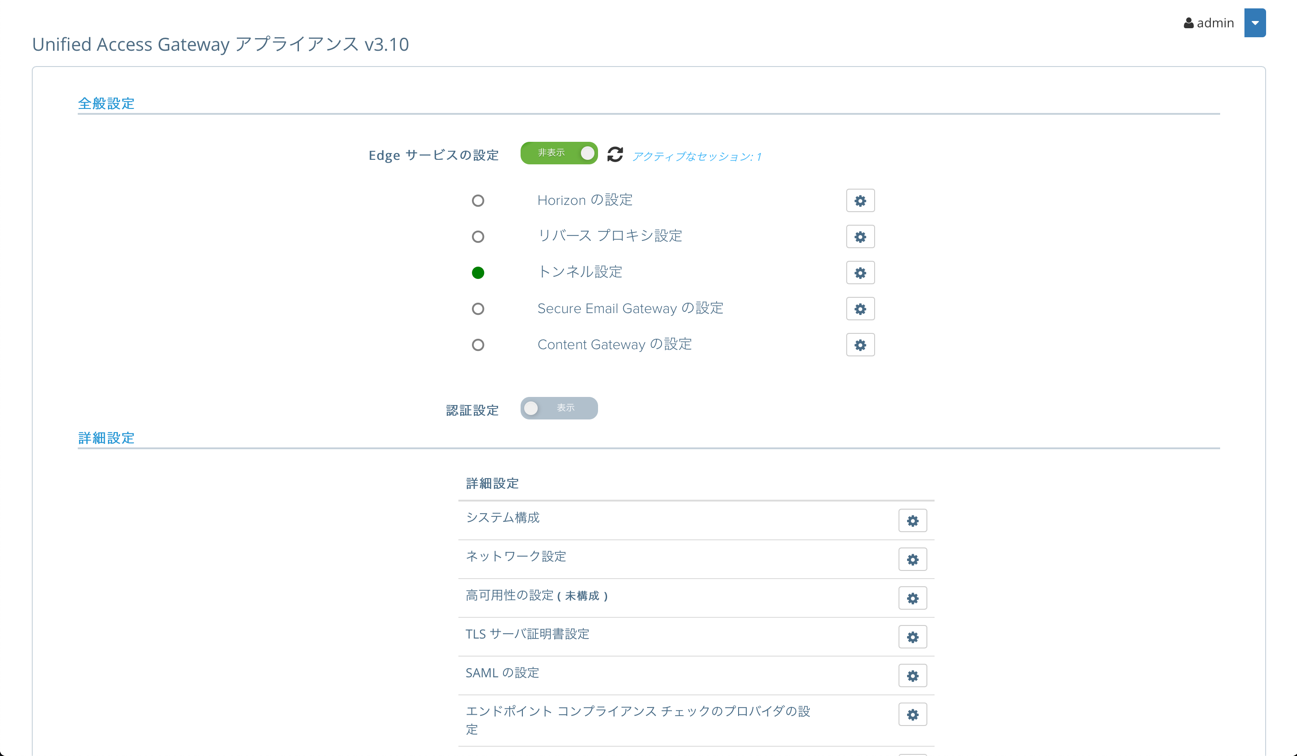The width and height of the screenshot is (1297, 756).
Task: Open Content Gateway の設定 gear icon
Action: click(860, 345)
